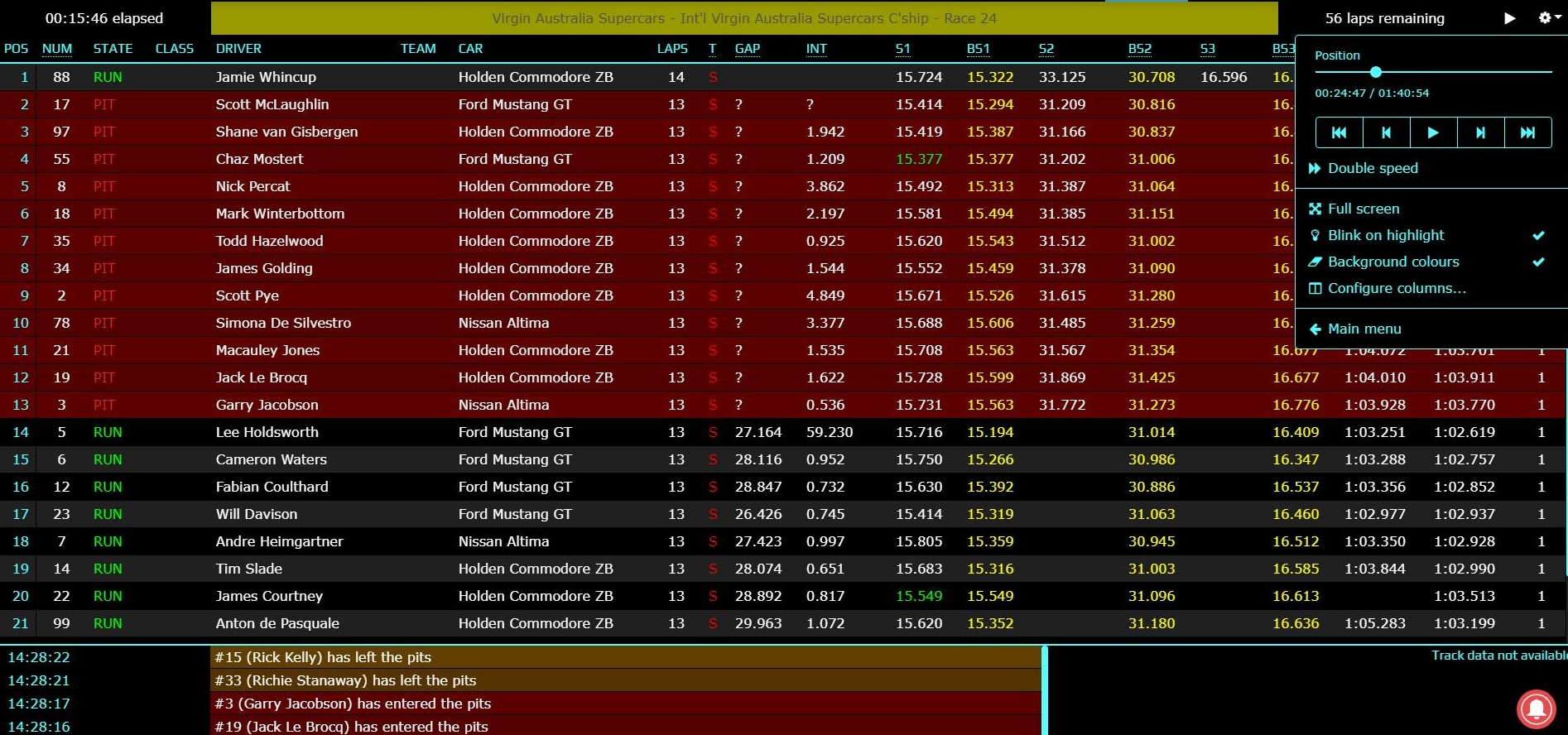Viewport: 1568px width, 735px height.
Task: Select driver Anton de Pasquale
Action: (x=277, y=623)
